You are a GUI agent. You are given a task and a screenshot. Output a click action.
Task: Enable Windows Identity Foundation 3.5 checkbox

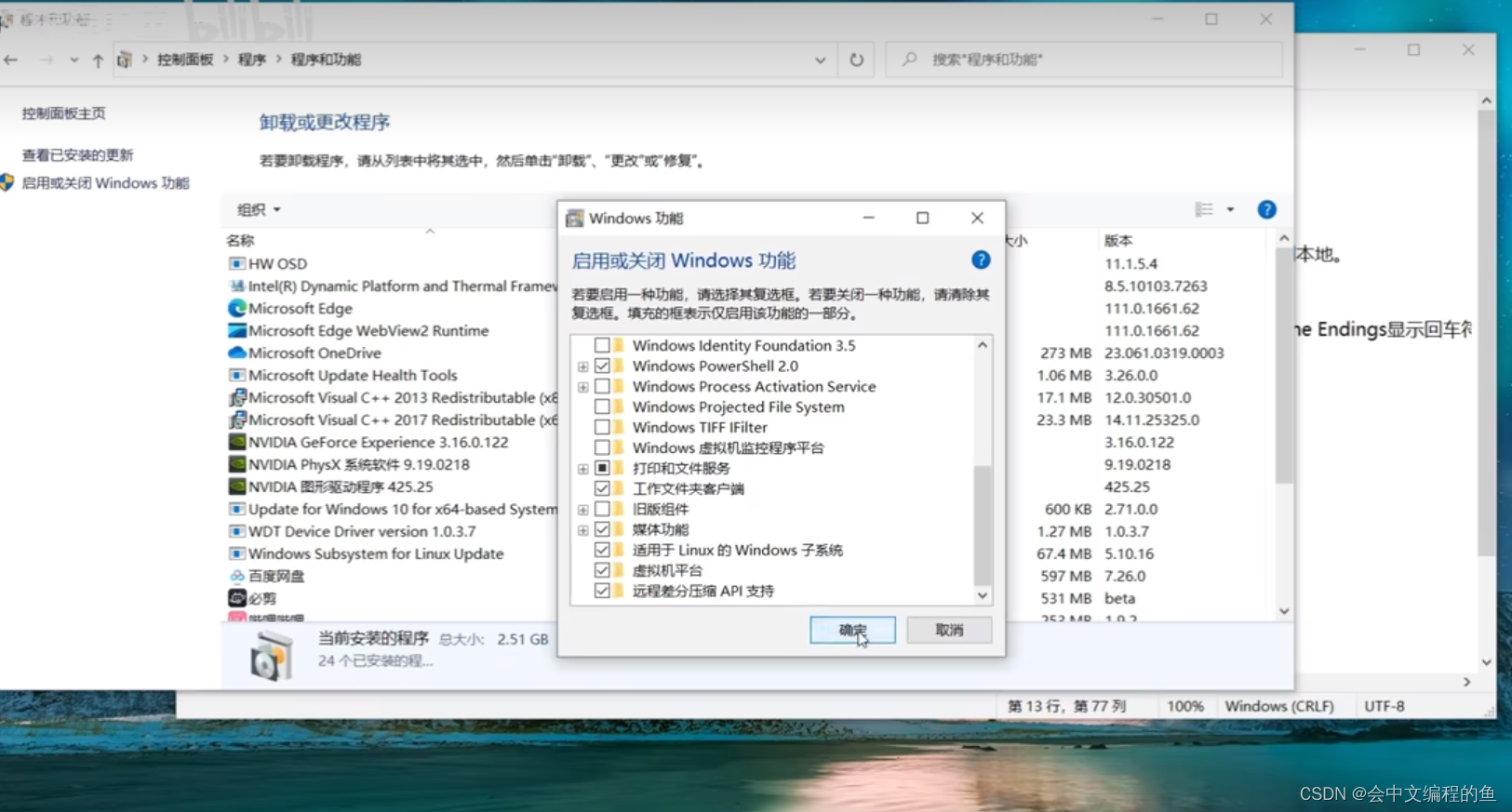pos(602,345)
